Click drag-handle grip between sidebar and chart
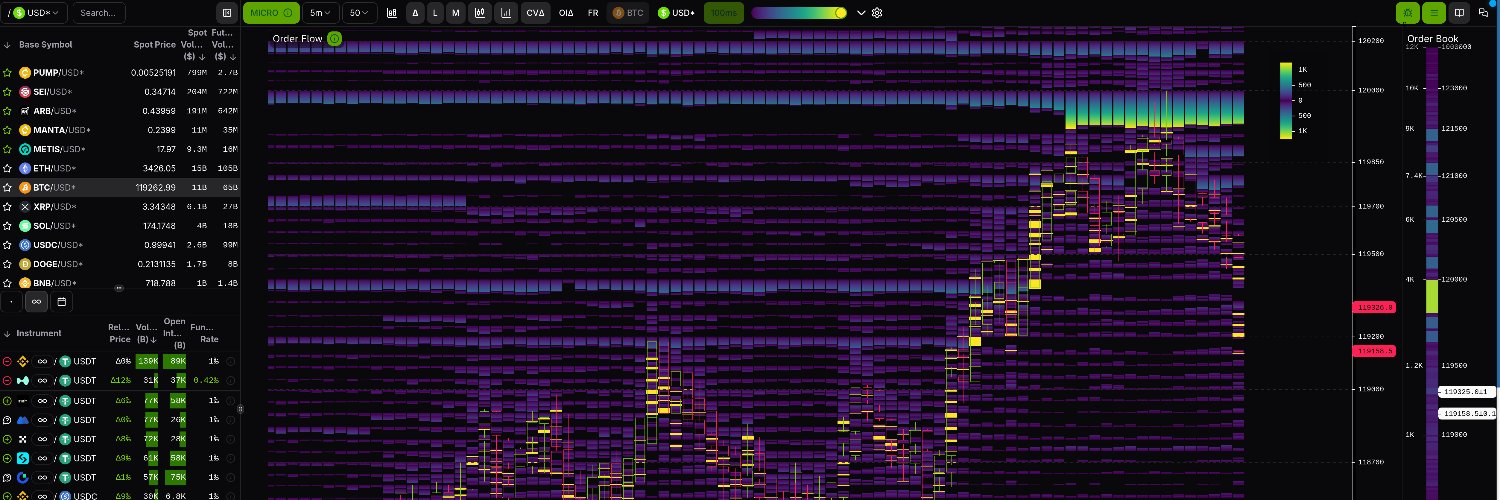Image resolution: width=1500 pixels, height=500 pixels. 239,409
